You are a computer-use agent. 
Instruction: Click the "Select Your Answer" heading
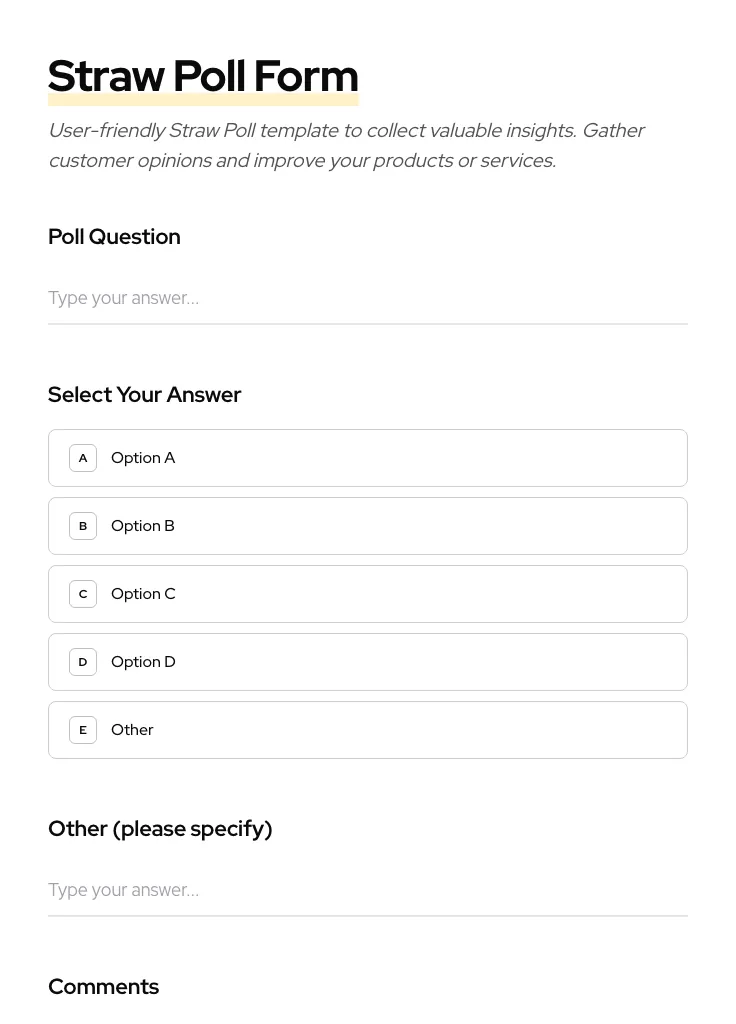[x=144, y=395]
